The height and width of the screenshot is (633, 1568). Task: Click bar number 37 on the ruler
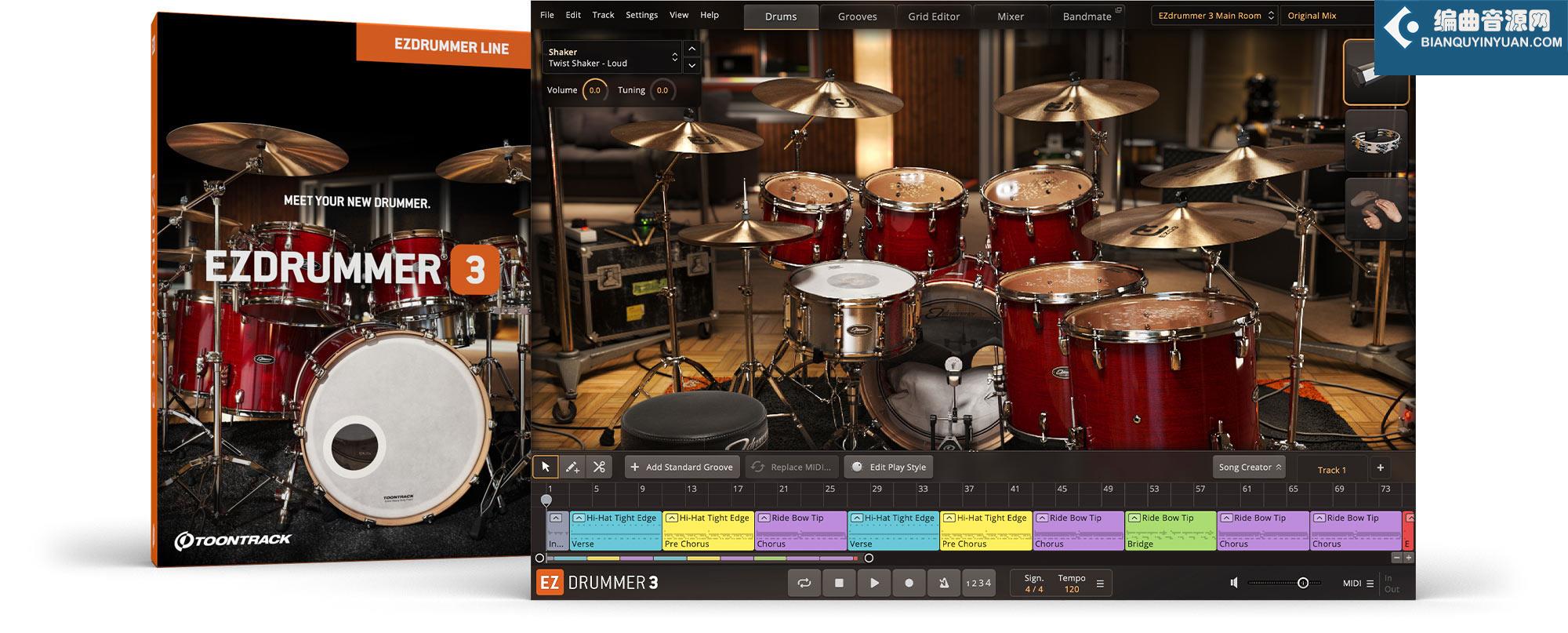[x=969, y=489]
